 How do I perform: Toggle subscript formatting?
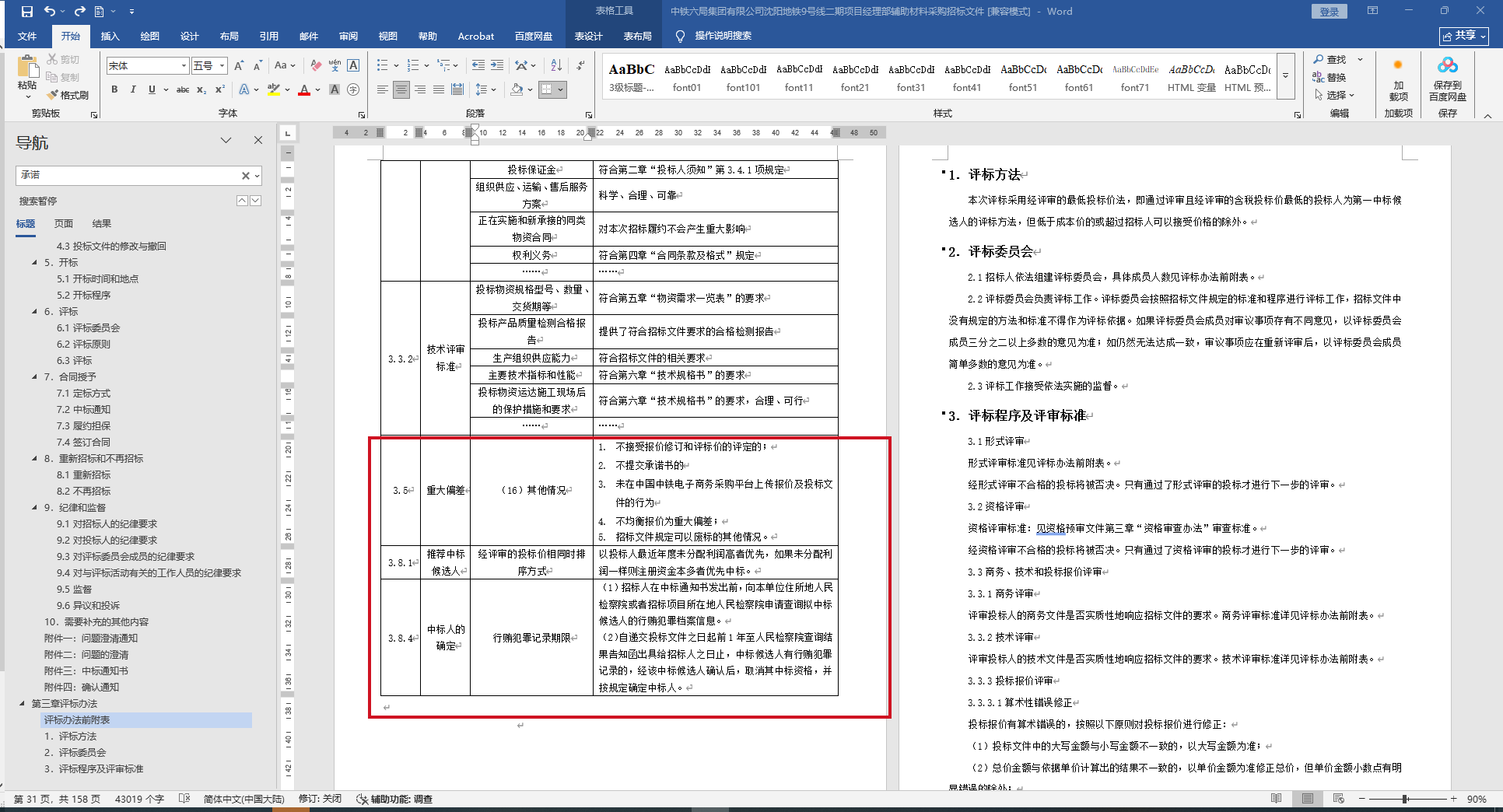click(201, 89)
